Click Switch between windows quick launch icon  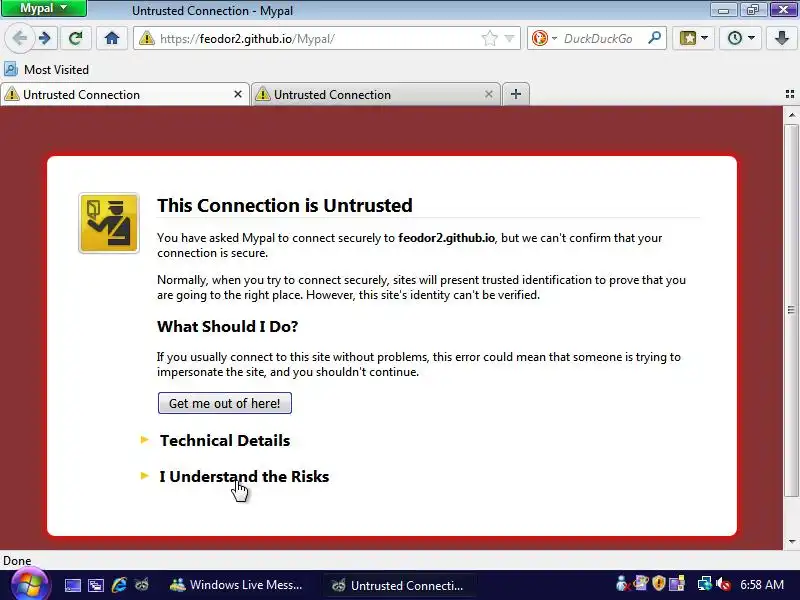95,585
